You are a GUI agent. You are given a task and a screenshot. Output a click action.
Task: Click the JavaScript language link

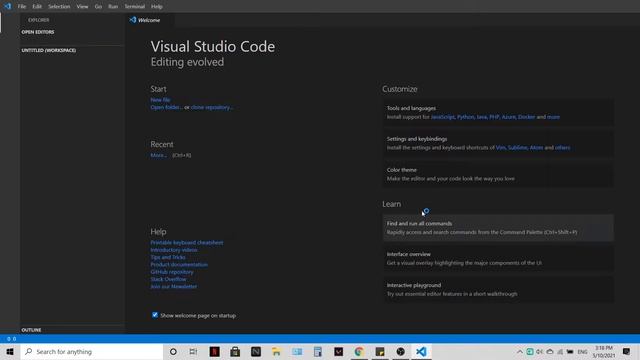point(443,117)
